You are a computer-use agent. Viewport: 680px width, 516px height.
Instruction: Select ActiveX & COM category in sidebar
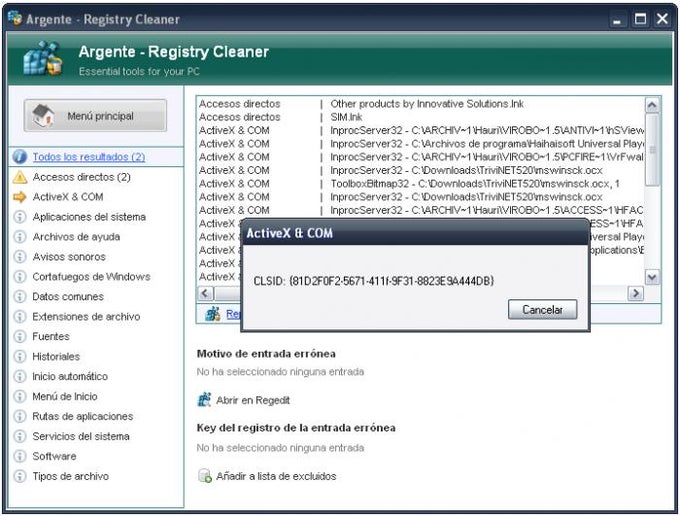[x=68, y=197]
